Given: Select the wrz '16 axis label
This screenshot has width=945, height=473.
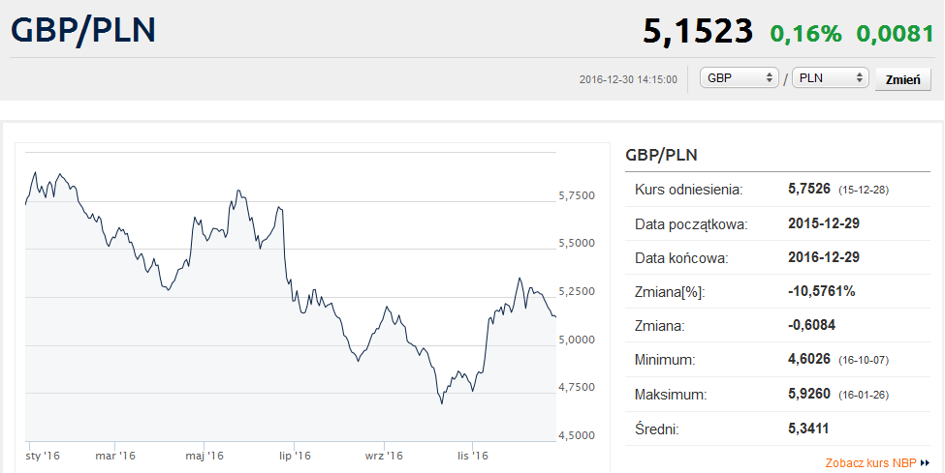Looking at the screenshot, I should tap(385, 456).
